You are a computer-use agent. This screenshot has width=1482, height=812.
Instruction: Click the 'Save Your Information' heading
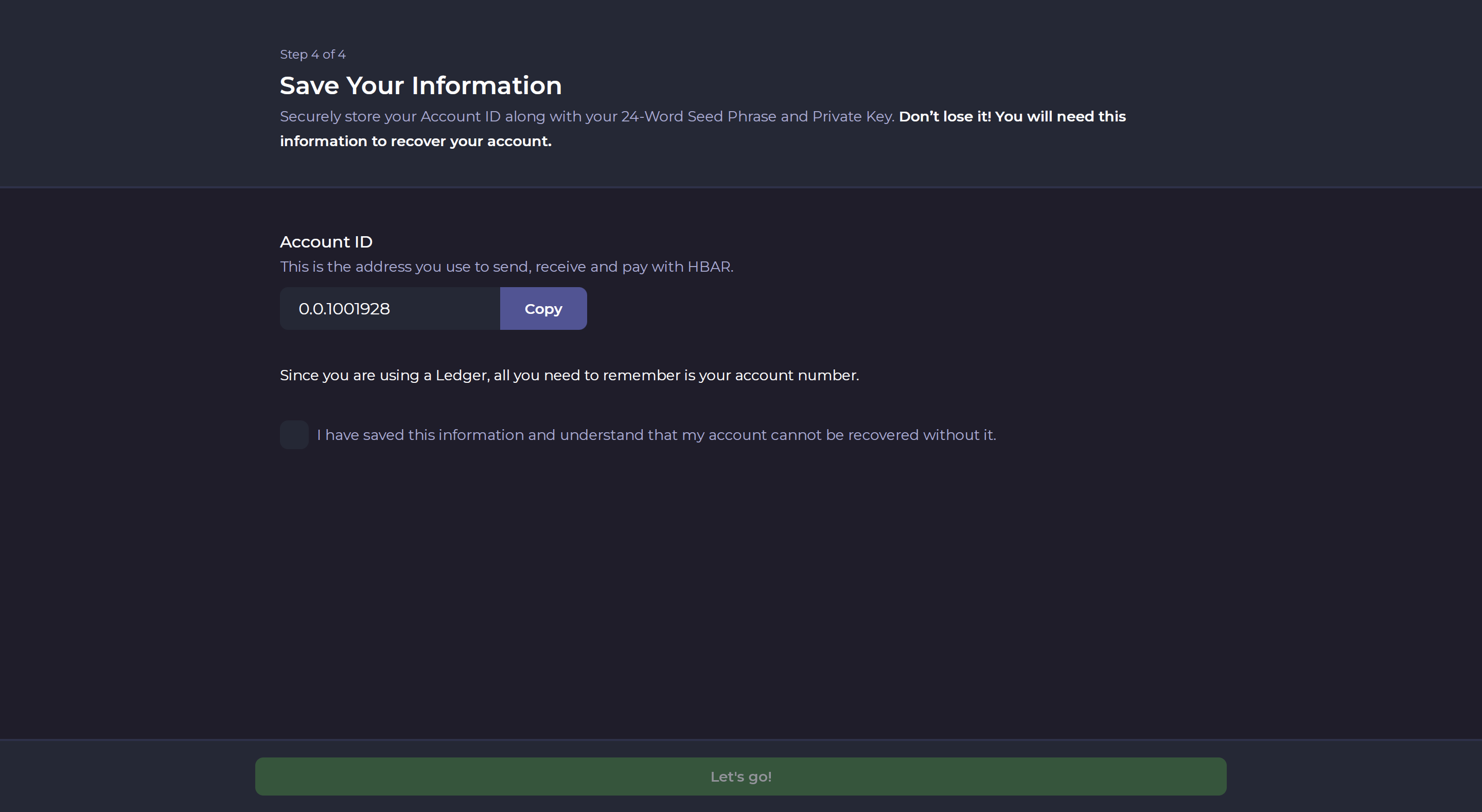tap(420, 86)
